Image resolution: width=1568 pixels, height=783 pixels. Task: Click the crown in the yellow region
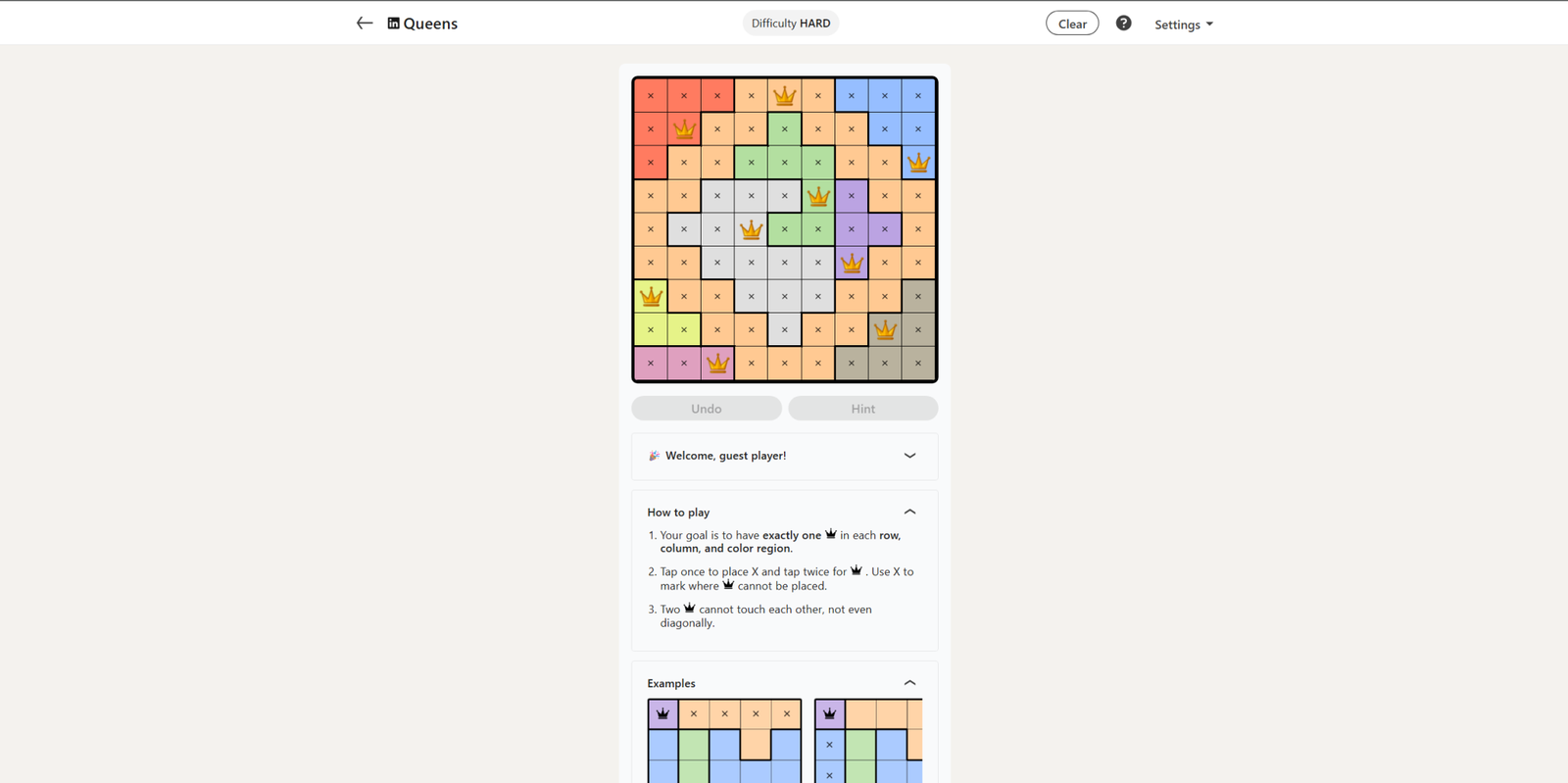tap(651, 296)
